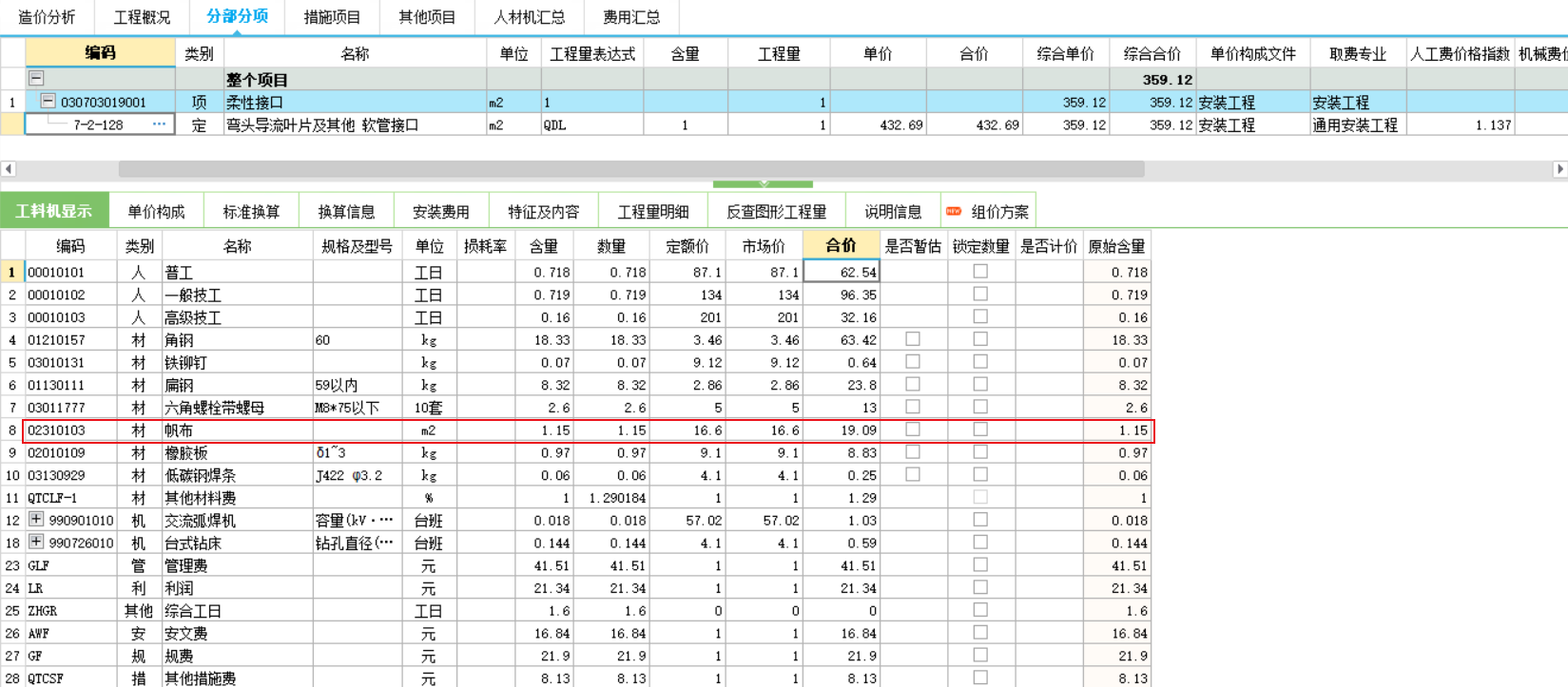
Task: Click the 62.54 合价 cell for 普工
Action: tap(842, 272)
